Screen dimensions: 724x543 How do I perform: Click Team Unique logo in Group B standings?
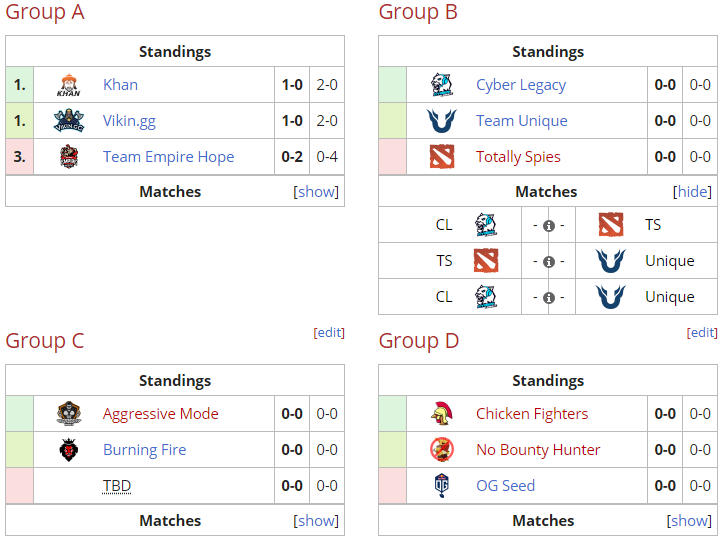(x=442, y=121)
